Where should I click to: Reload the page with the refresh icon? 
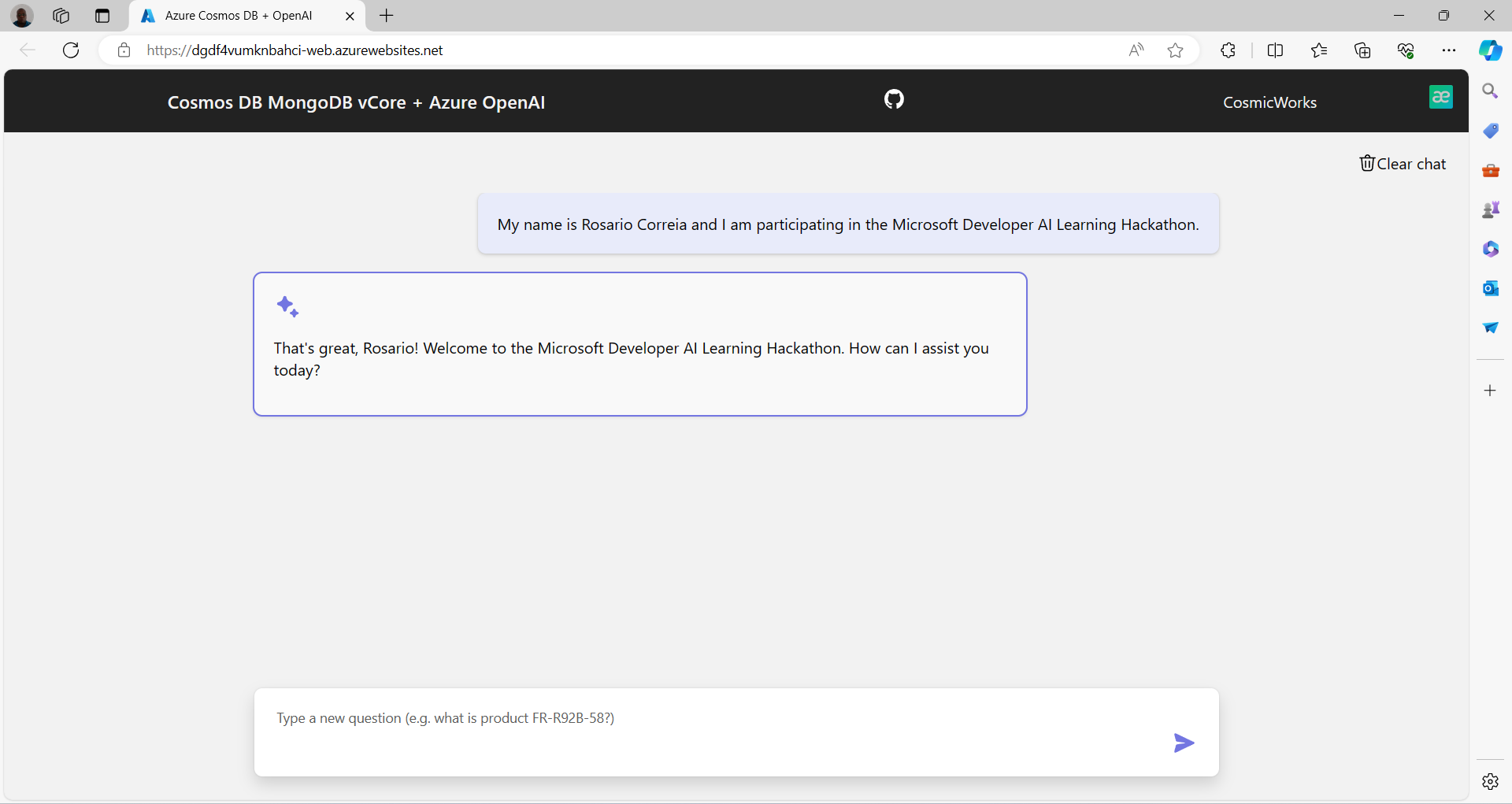[71, 50]
